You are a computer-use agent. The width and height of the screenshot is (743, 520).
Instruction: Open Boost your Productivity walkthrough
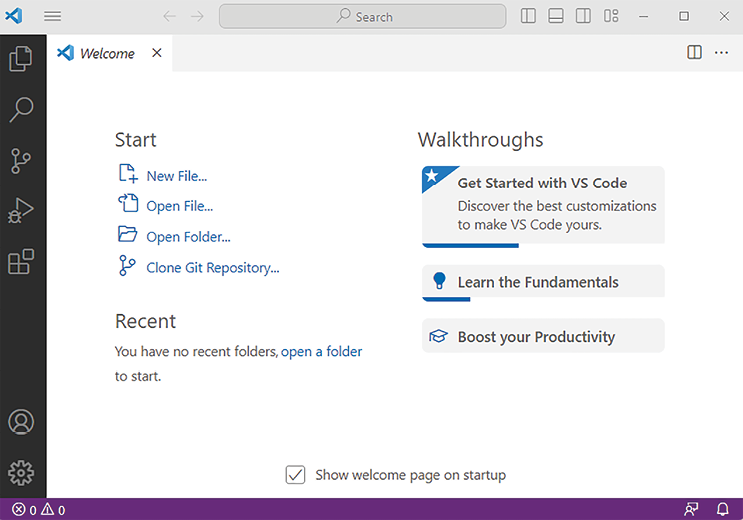(543, 336)
